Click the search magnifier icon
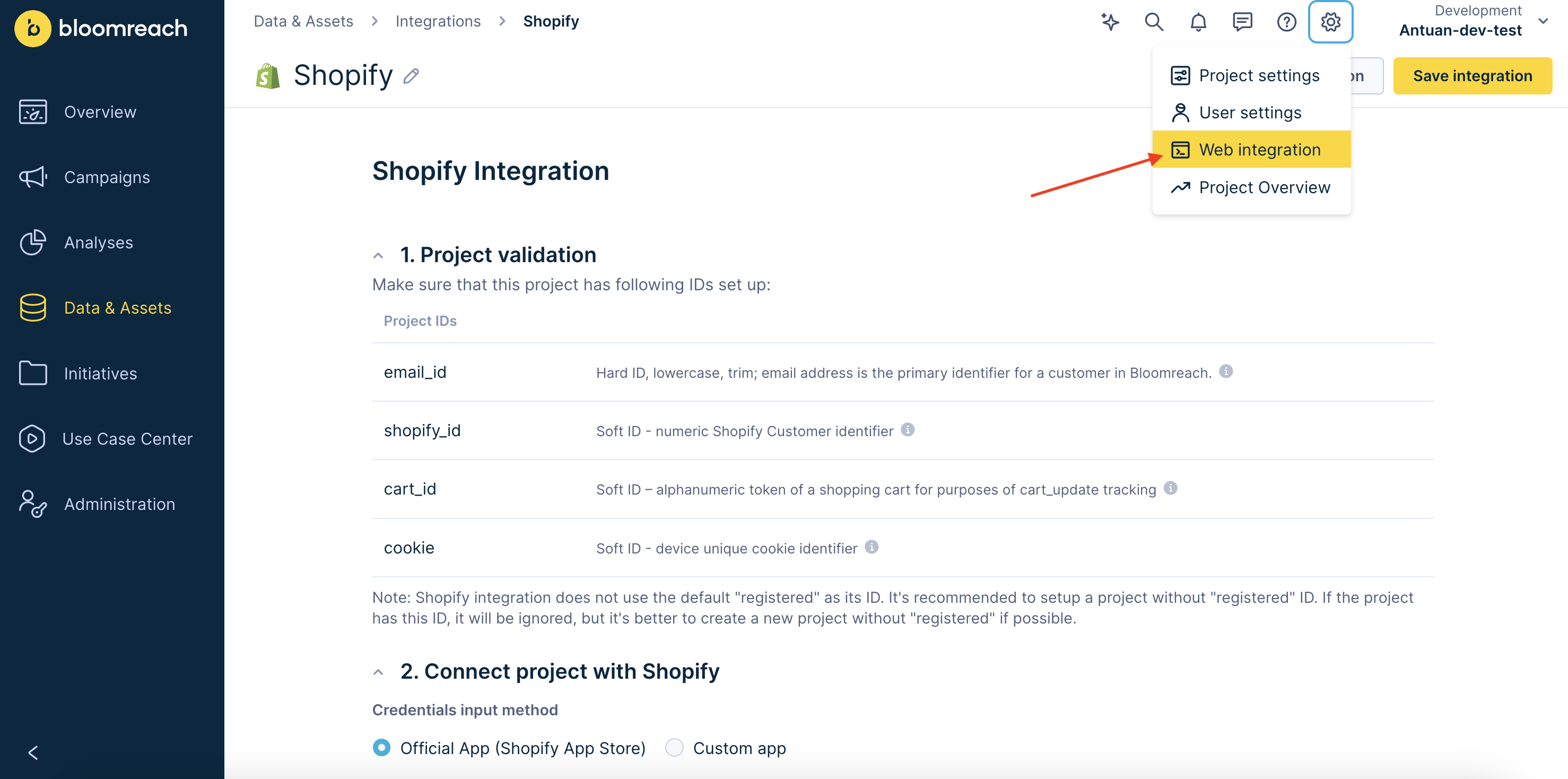1568x779 pixels. tap(1154, 22)
